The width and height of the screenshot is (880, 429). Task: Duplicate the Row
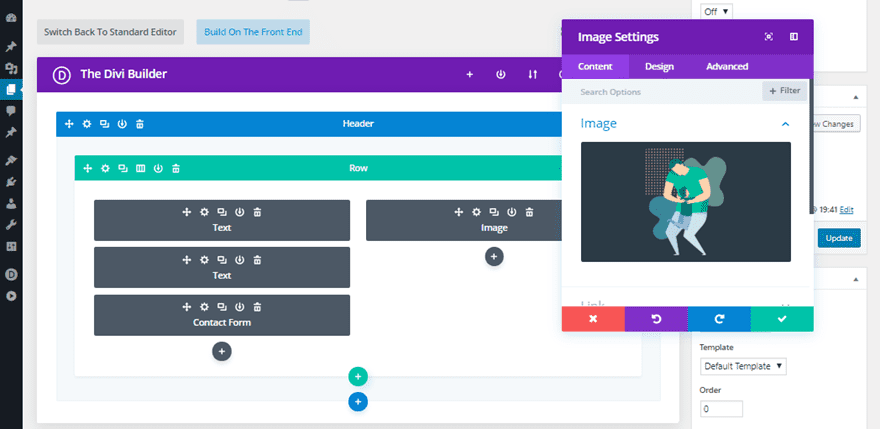click(x=123, y=168)
